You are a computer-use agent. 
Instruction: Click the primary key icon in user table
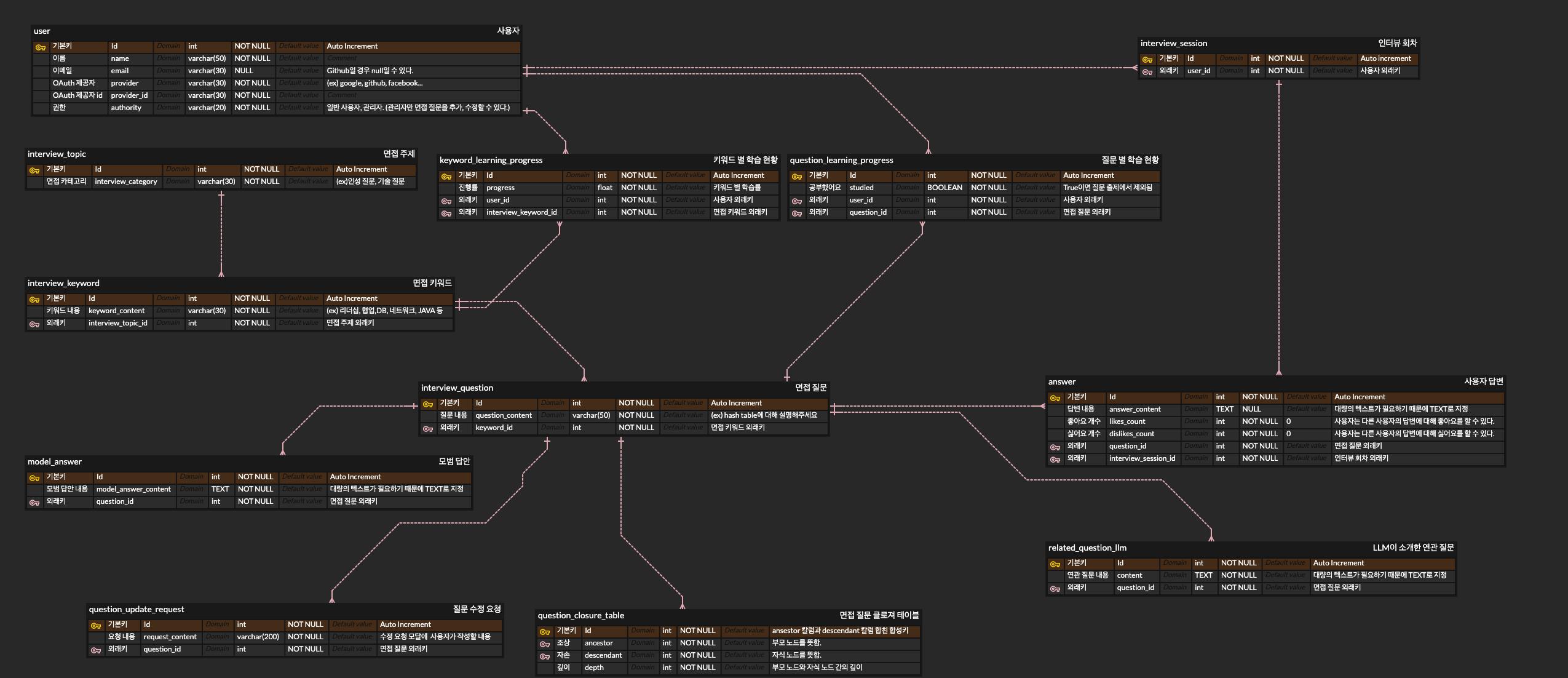[x=41, y=47]
